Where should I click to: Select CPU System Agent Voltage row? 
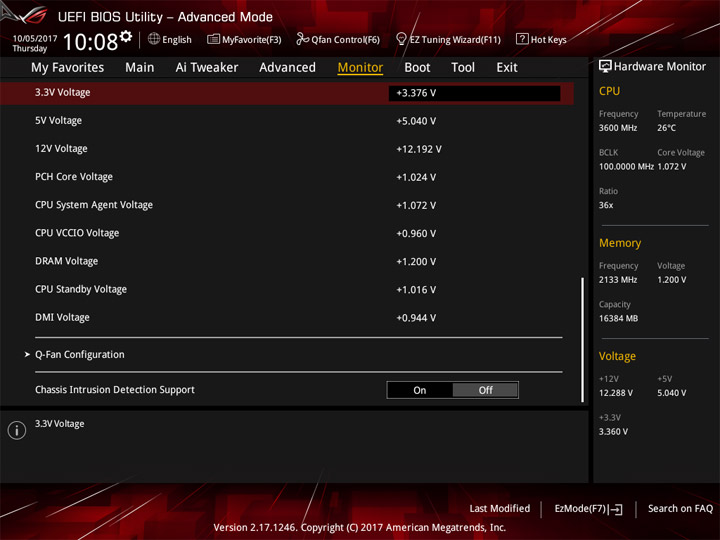point(287,205)
